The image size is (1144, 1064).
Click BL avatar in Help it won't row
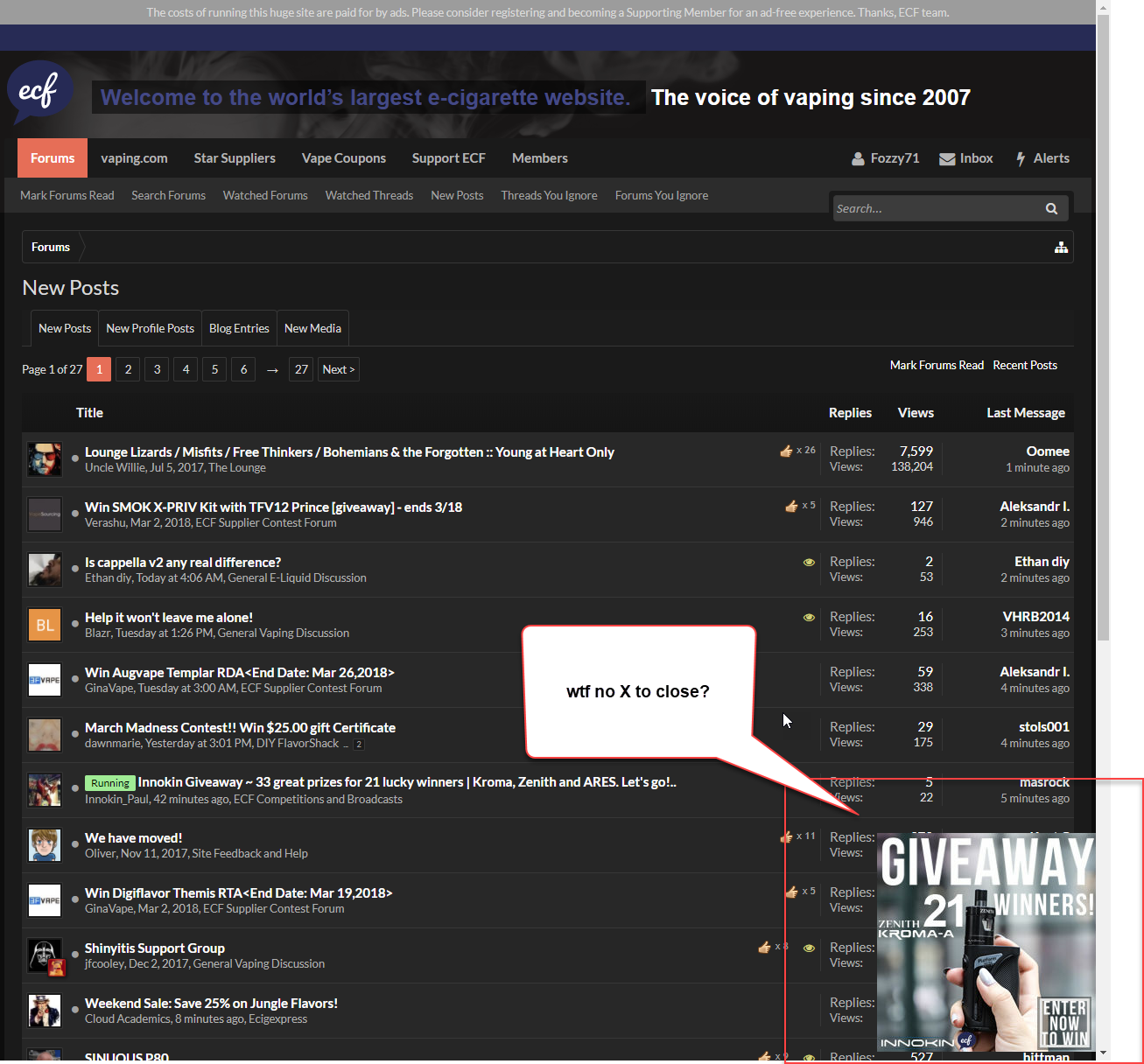[x=45, y=625]
